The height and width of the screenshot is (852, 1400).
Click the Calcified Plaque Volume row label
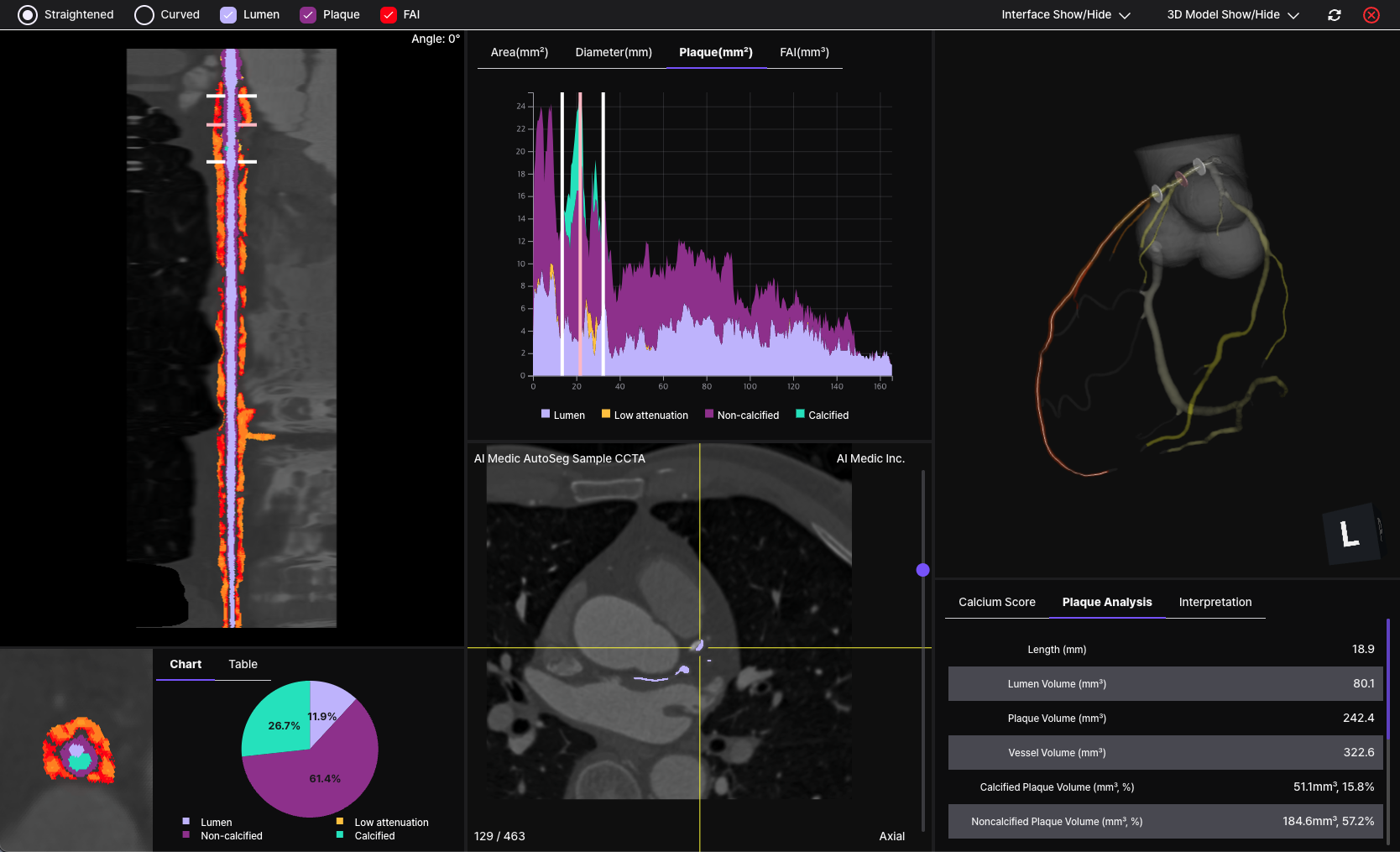[x=1057, y=787]
